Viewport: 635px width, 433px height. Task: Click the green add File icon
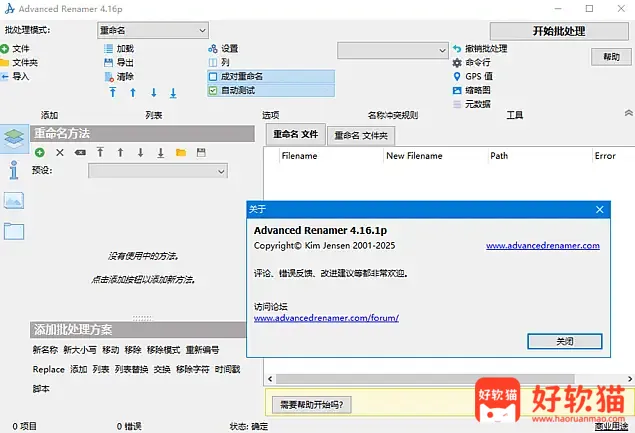[x=4, y=49]
